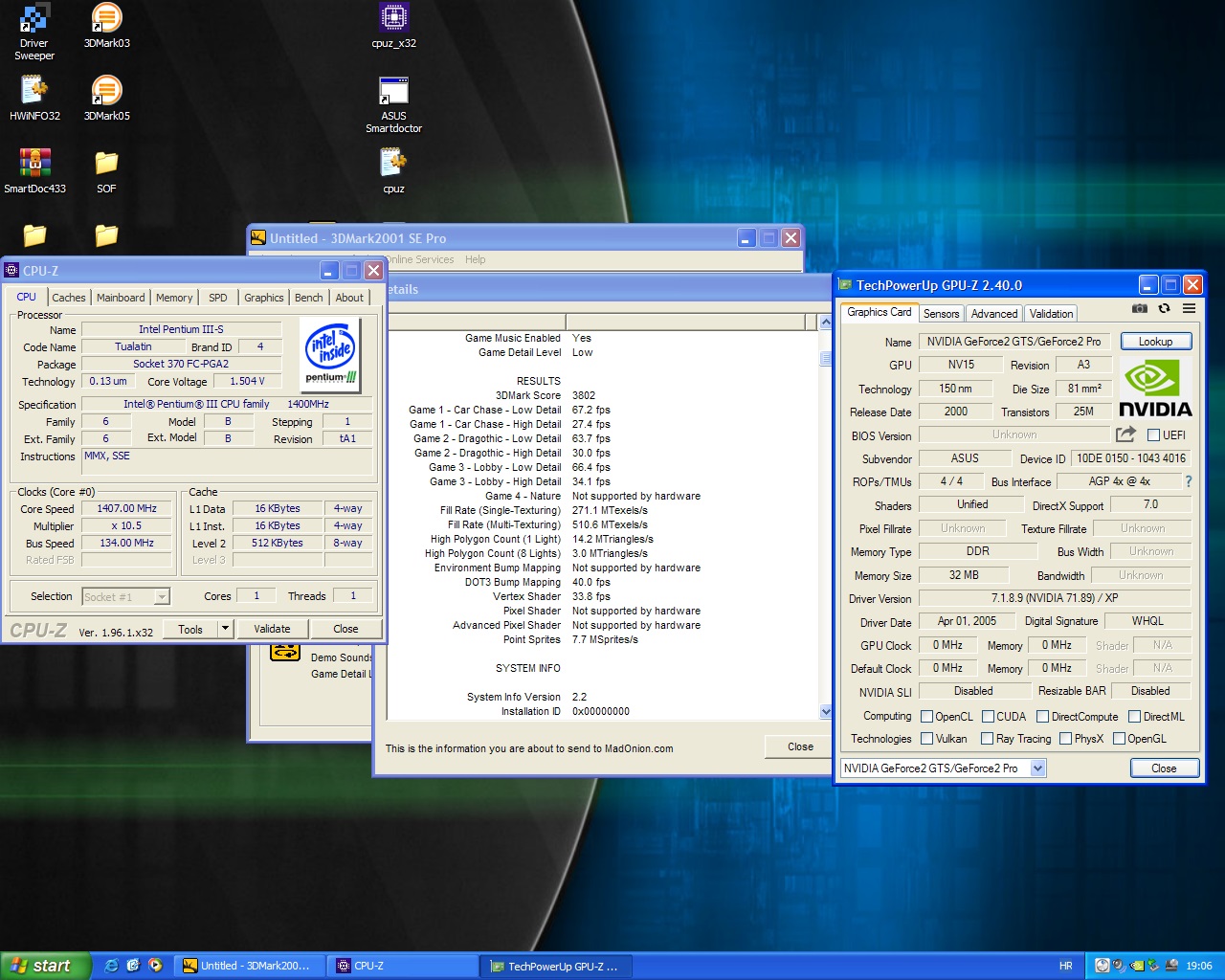Image resolution: width=1225 pixels, height=980 pixels.
Task: Click the HR language indicator in the taskbar
Action: click(1066, 966)
